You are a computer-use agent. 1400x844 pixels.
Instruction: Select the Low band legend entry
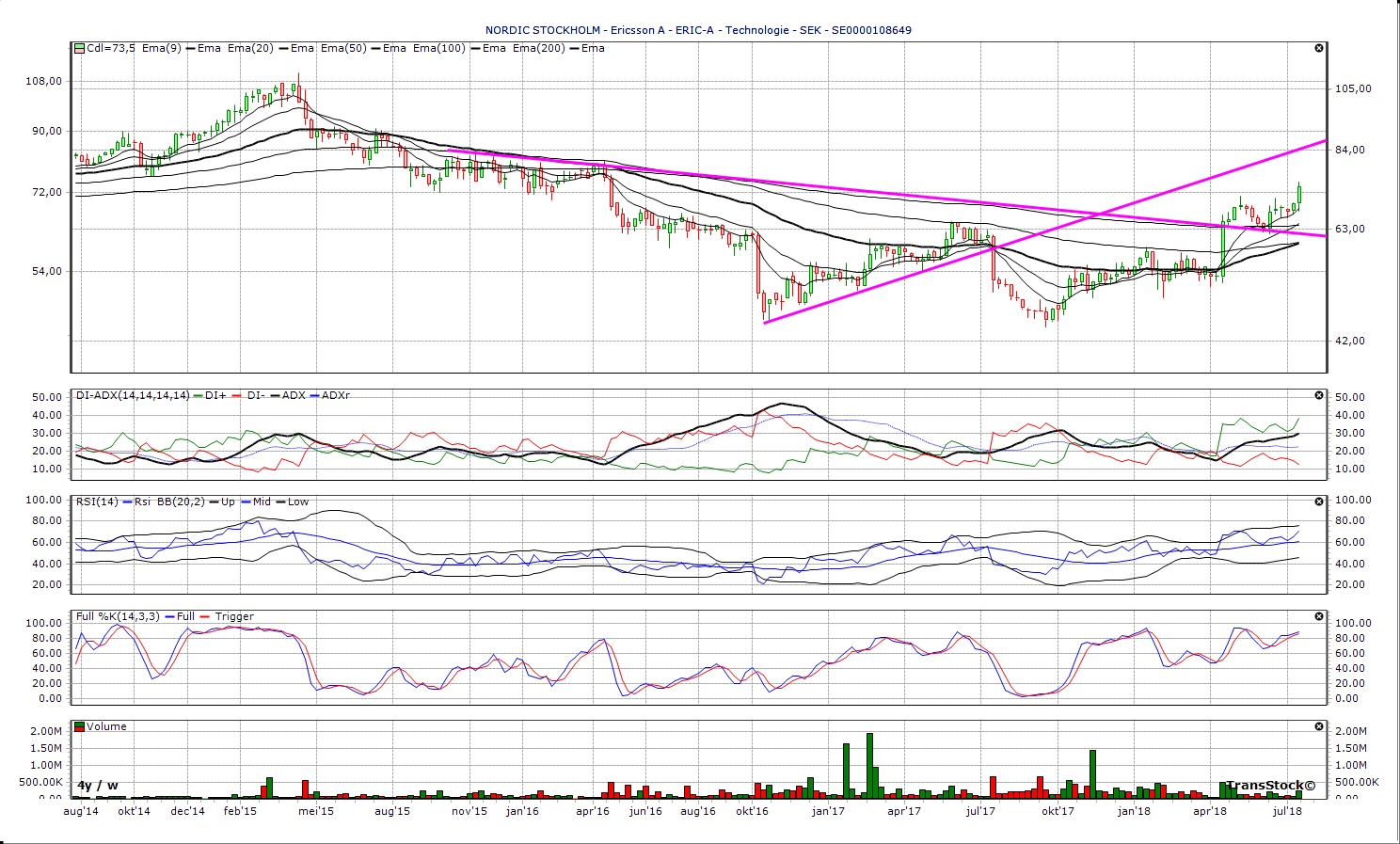[x=298, y=502]
